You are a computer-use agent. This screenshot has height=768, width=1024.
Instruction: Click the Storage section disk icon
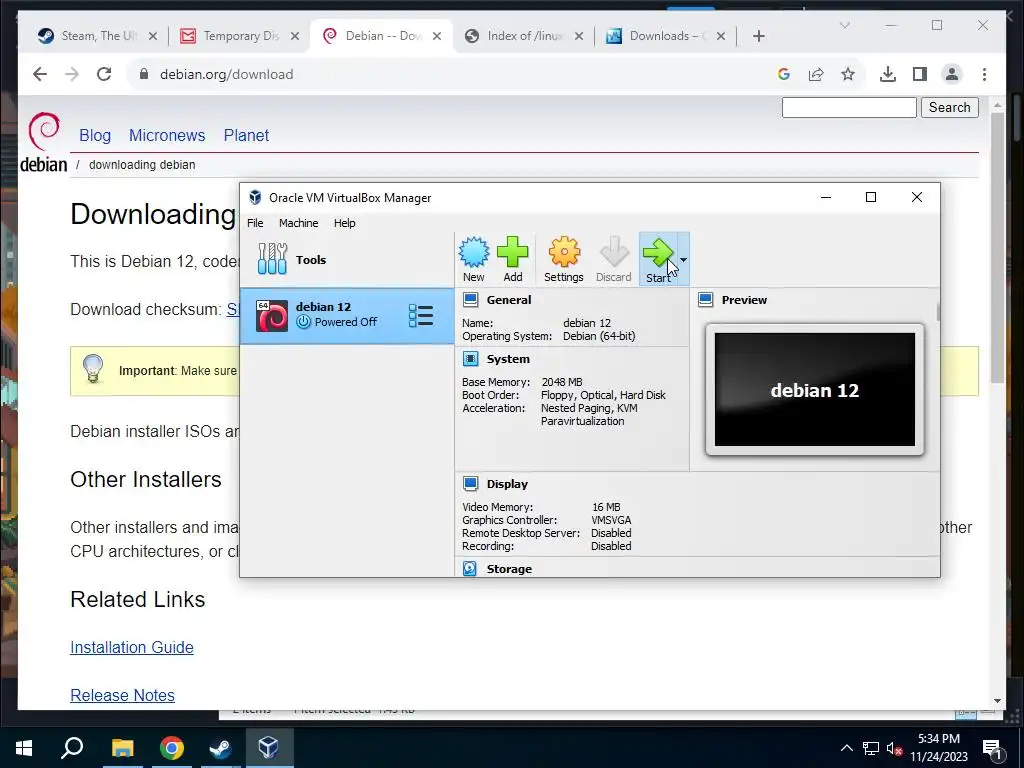(470, 568)
